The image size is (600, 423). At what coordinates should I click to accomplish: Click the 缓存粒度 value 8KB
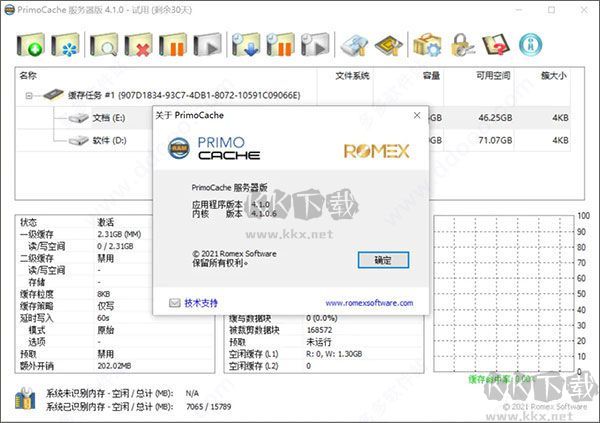(x=103, y=294)
